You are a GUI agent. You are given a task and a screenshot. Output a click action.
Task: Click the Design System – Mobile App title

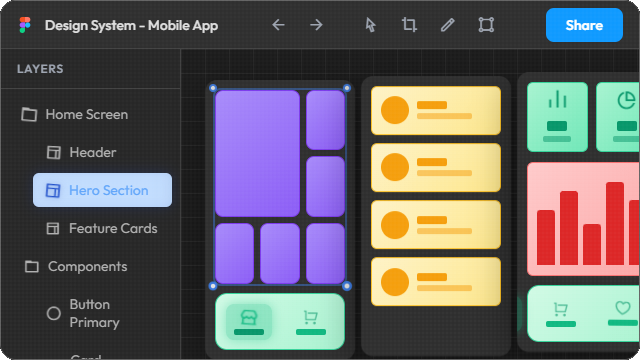(x=131, y=25)
